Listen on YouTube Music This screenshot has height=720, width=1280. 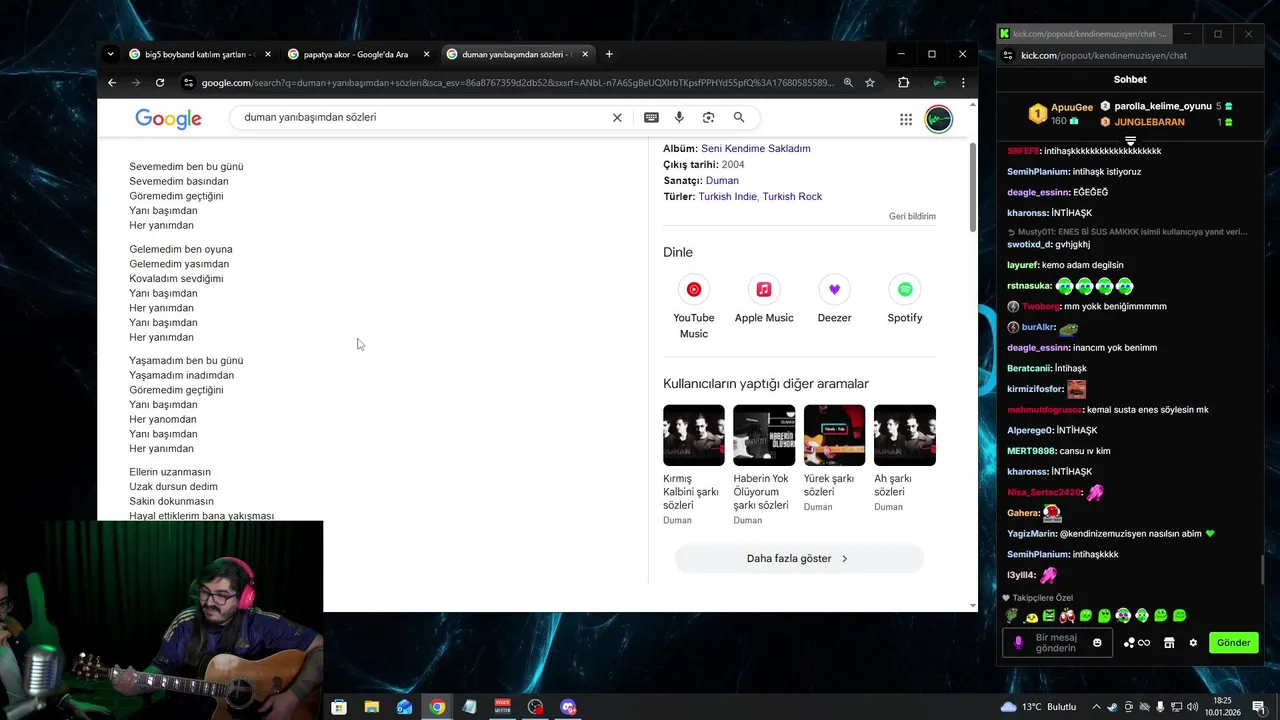click(694, 307)
